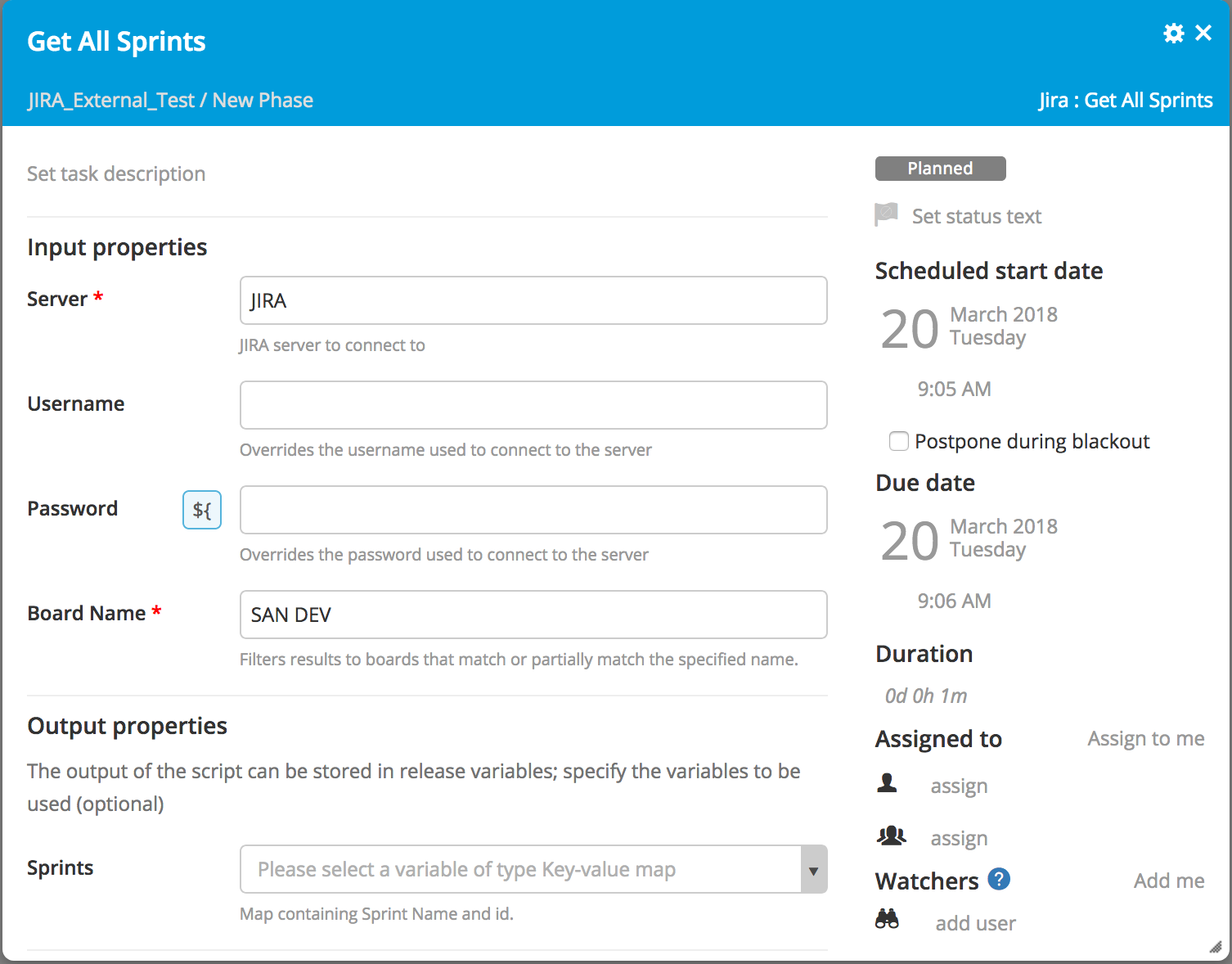Click the Watchers heading

(927, 881)
